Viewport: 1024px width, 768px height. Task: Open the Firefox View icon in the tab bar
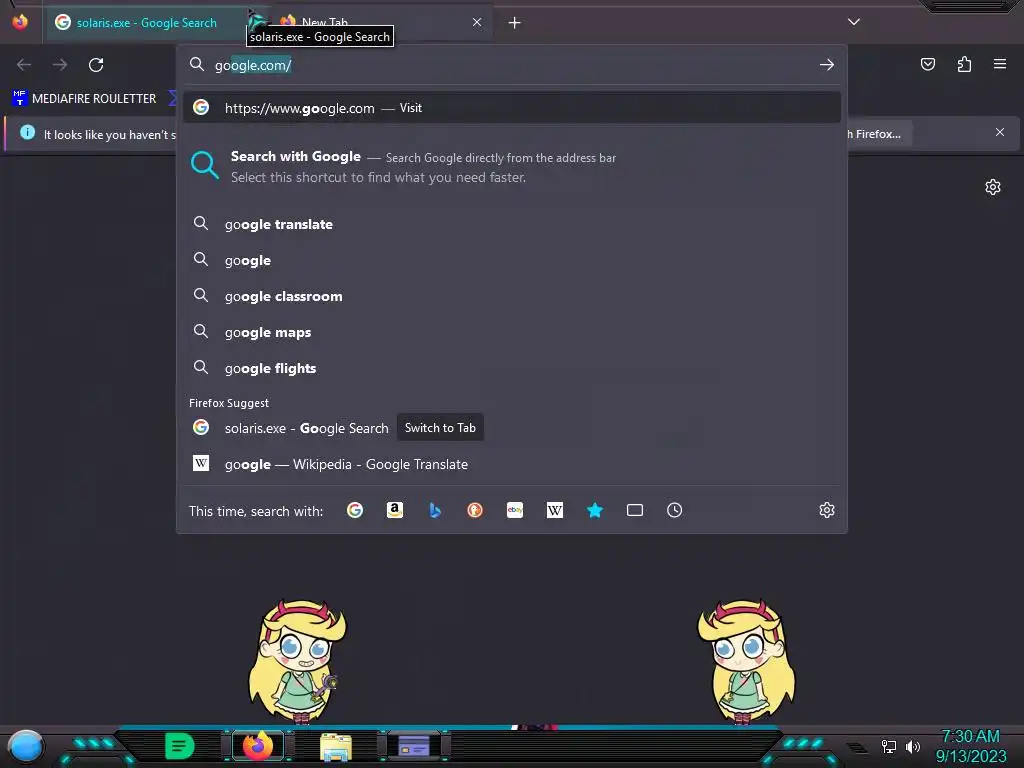[20, 22]
